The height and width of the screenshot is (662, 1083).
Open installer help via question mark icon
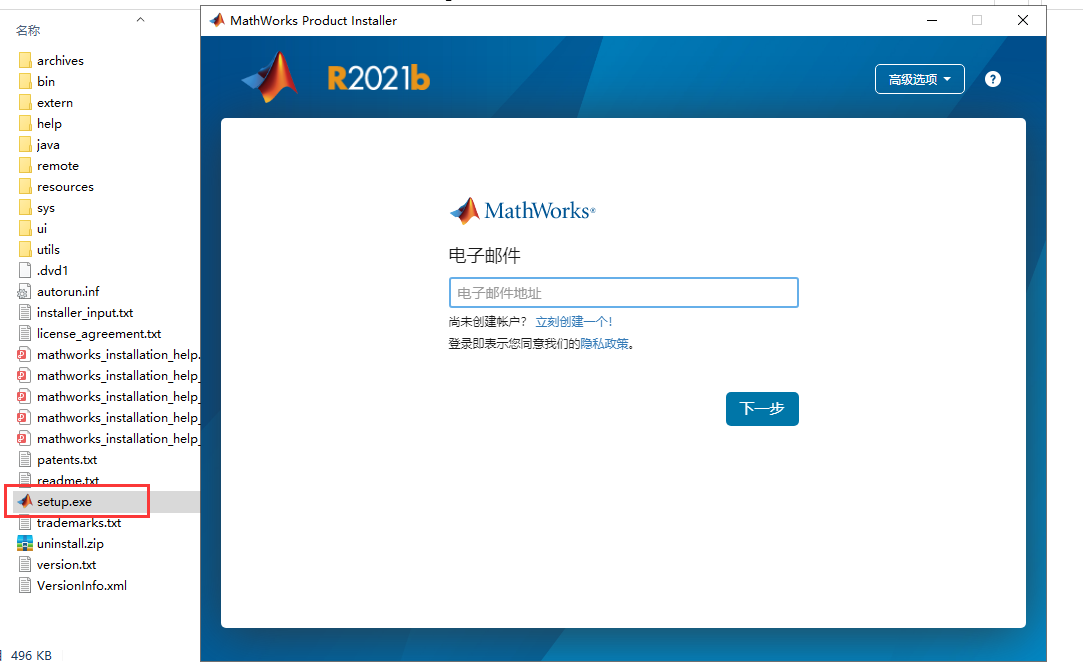pyautogui.click(x=992, y=78)
